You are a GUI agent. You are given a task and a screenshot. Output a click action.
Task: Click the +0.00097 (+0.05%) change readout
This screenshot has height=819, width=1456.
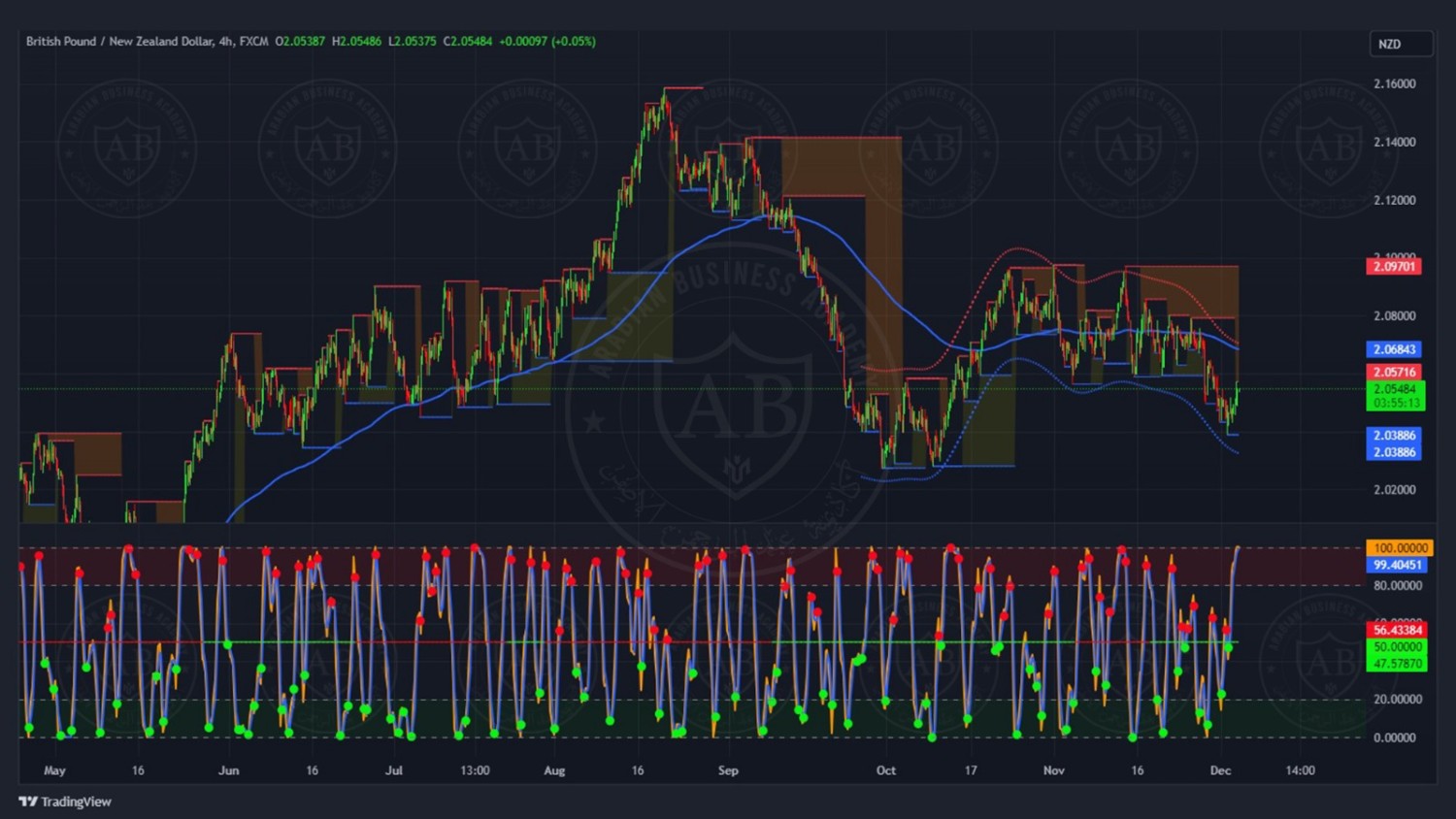(547, 42)
